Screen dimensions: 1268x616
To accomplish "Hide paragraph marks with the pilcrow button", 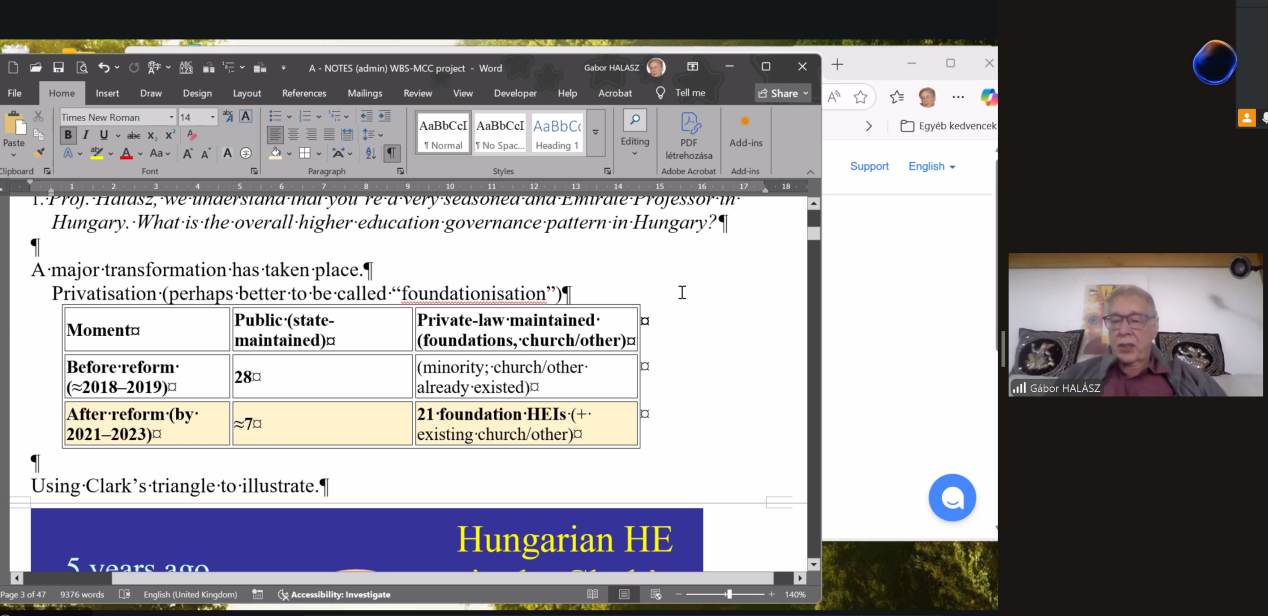I will 392,153.
